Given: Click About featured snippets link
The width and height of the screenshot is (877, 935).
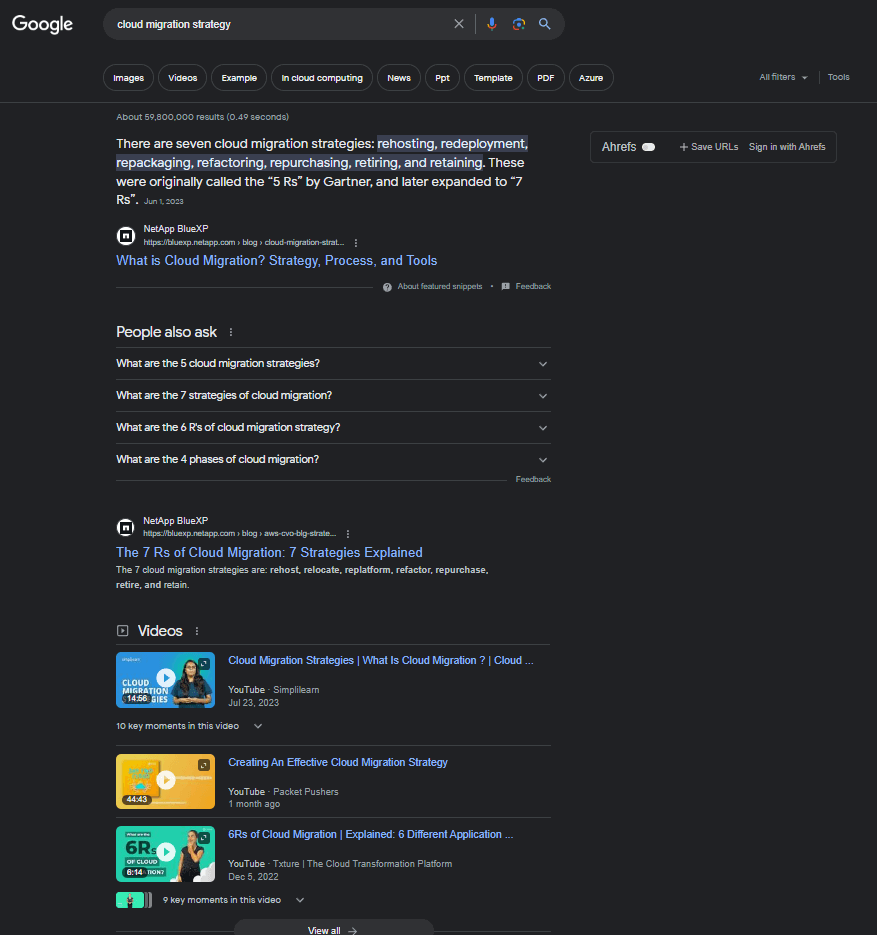Looking at the screenshot, I should point(440,287).
